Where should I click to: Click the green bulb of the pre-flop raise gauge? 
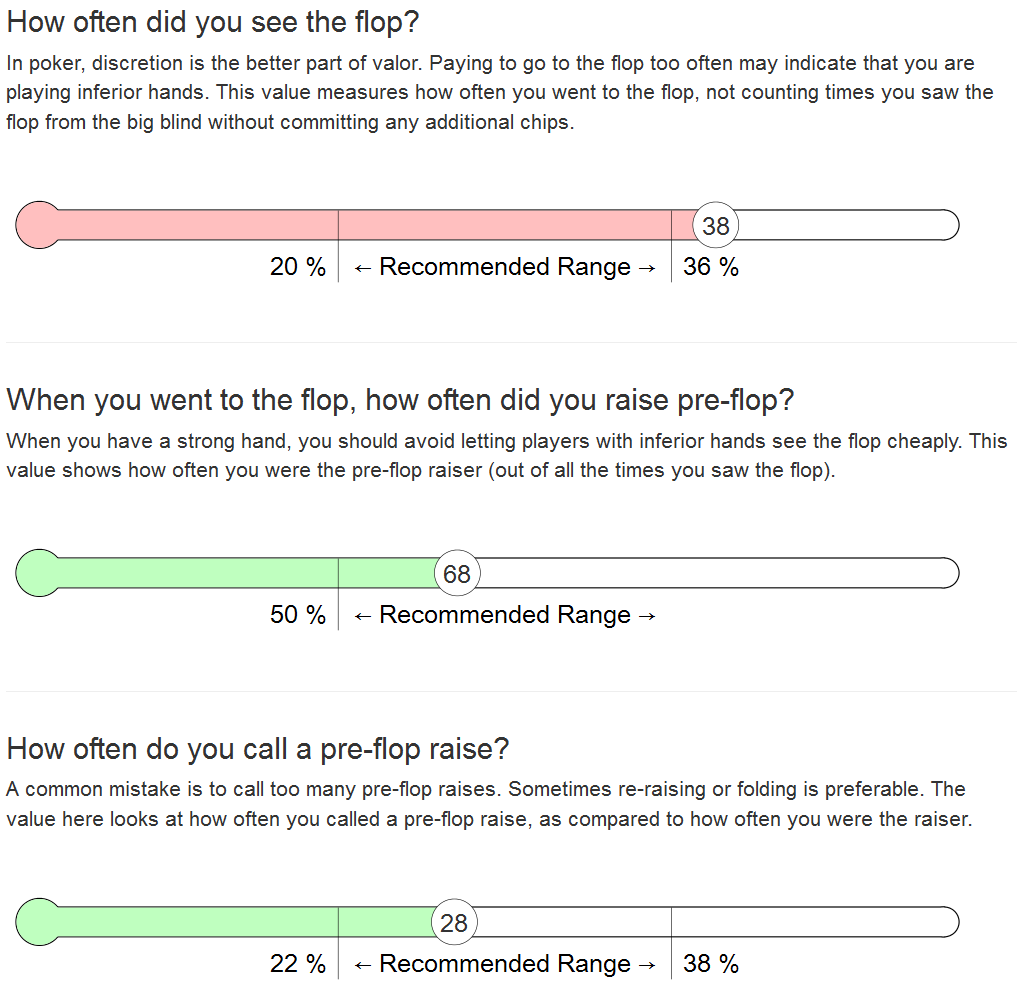tap(39, 573)
